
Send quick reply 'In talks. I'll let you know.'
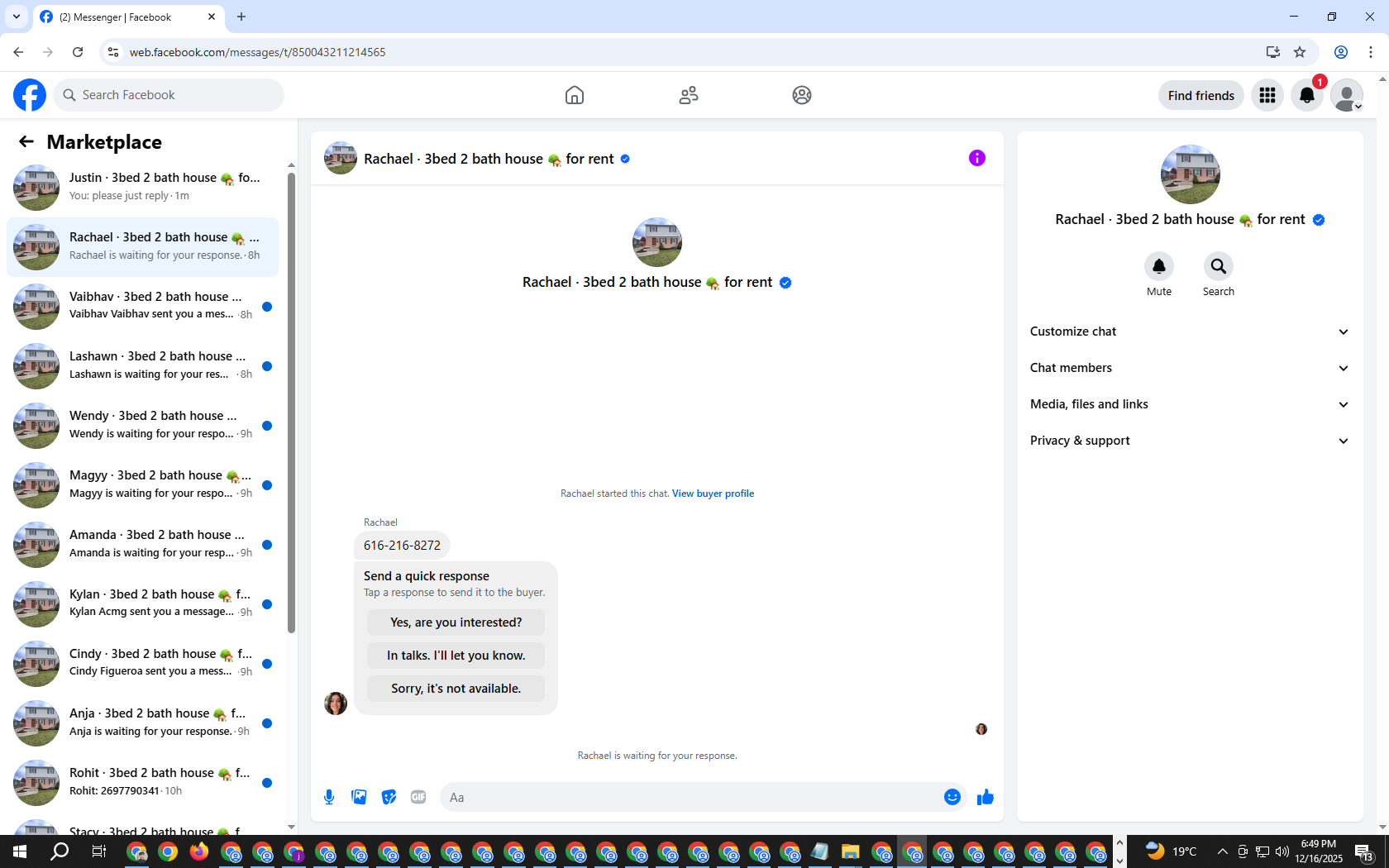pyautogui.click(x=456, y=656)
